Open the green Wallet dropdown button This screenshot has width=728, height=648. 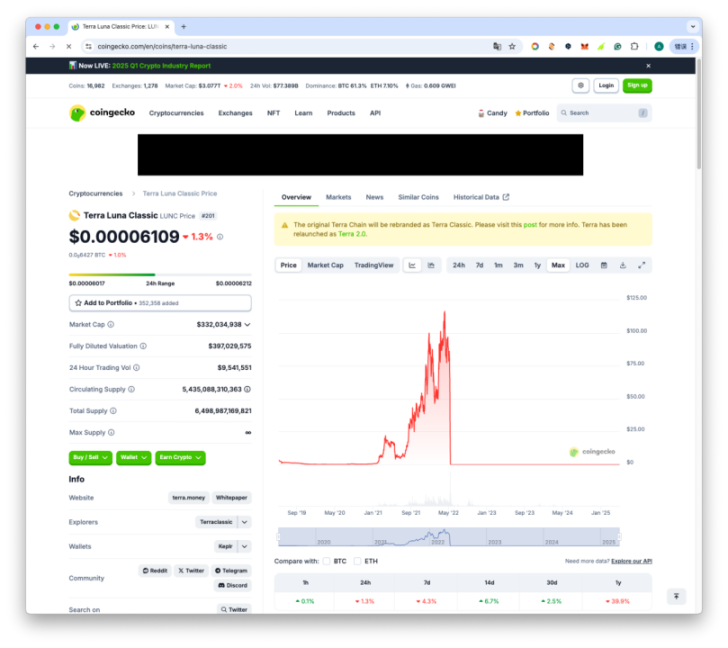(134, 458)
